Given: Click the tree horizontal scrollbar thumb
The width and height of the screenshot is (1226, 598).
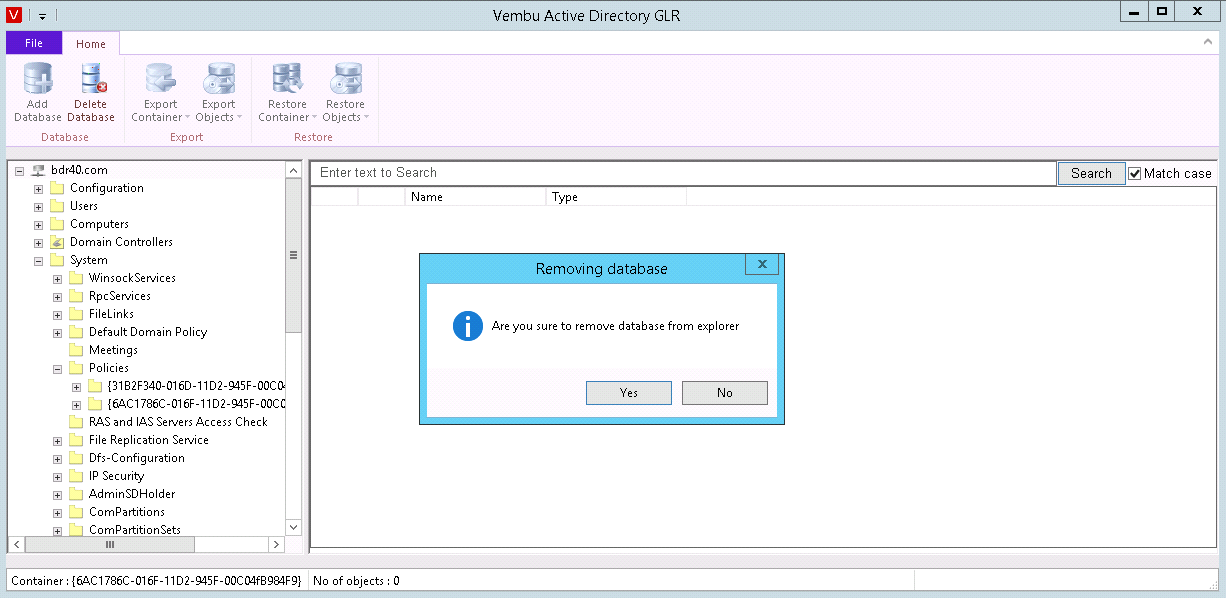Looking at the screenshot, I should [x=110, y=544].
